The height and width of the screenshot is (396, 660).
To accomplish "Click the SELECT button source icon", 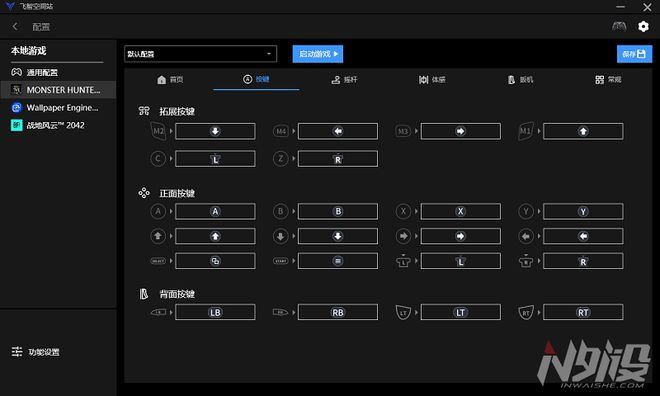I will click(158, 261).
